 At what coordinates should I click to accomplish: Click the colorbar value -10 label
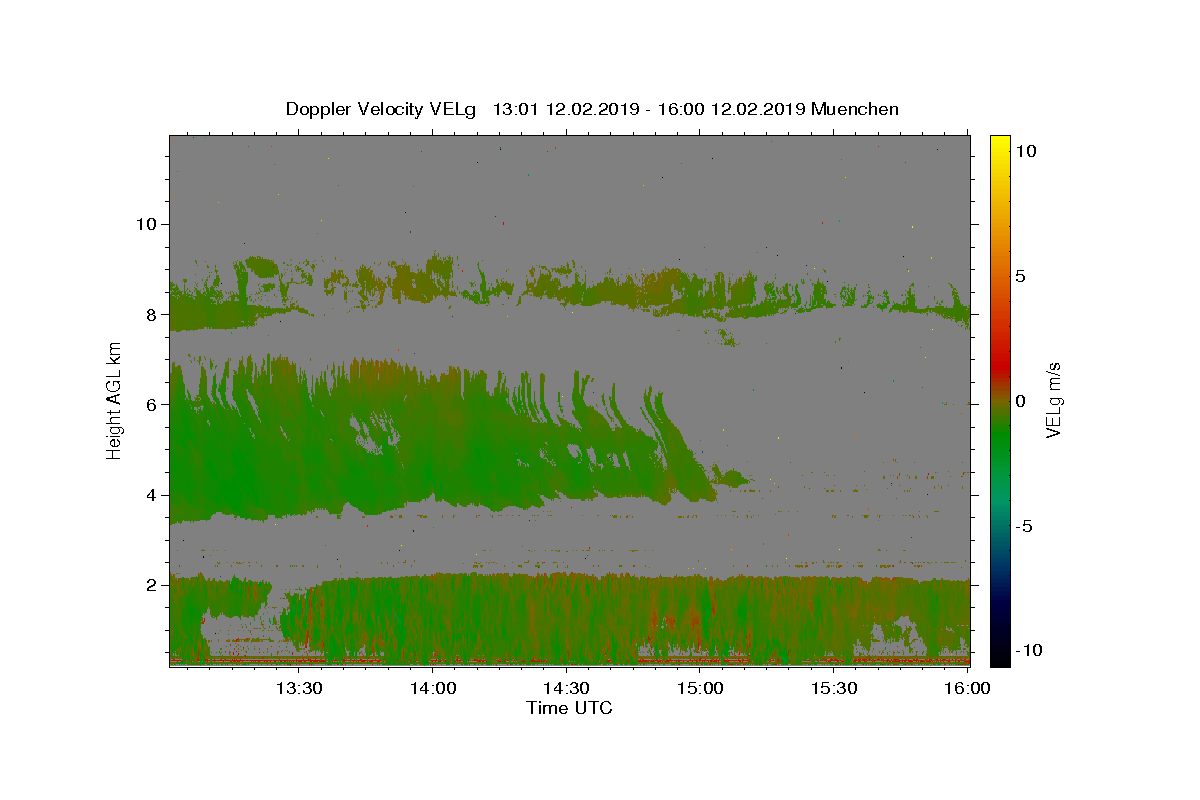[1029, 650]
